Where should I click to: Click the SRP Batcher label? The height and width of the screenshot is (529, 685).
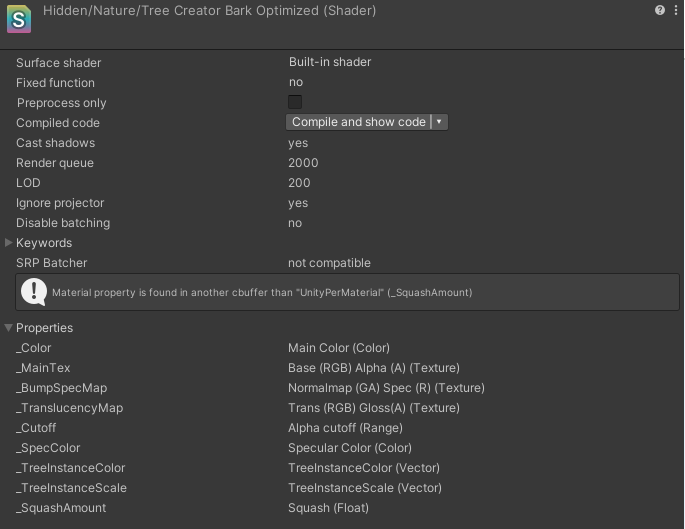pyautogui.click(x=51, y=263)
